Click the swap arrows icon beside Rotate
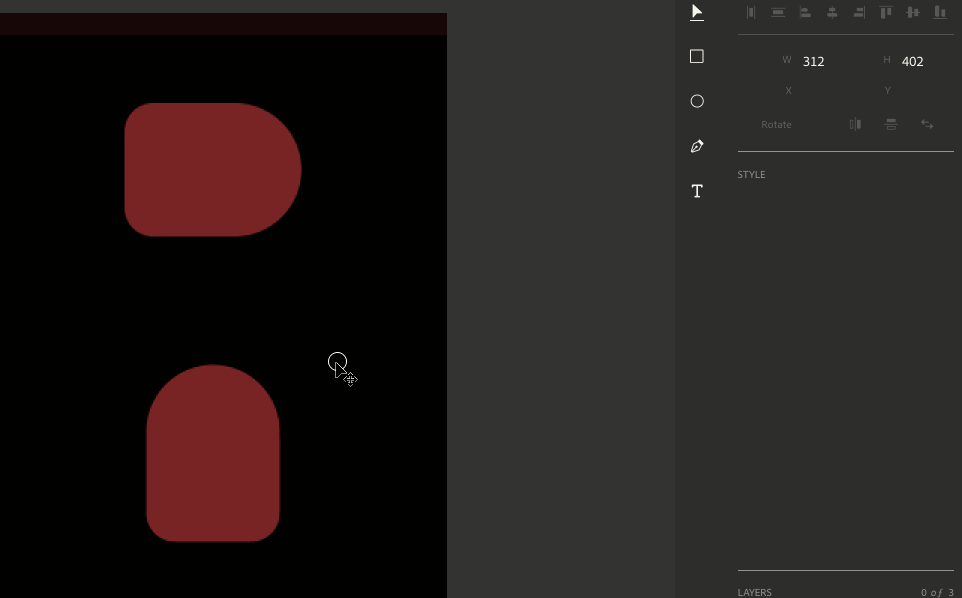Screen dimensions: 962x598 coord(927,125)
